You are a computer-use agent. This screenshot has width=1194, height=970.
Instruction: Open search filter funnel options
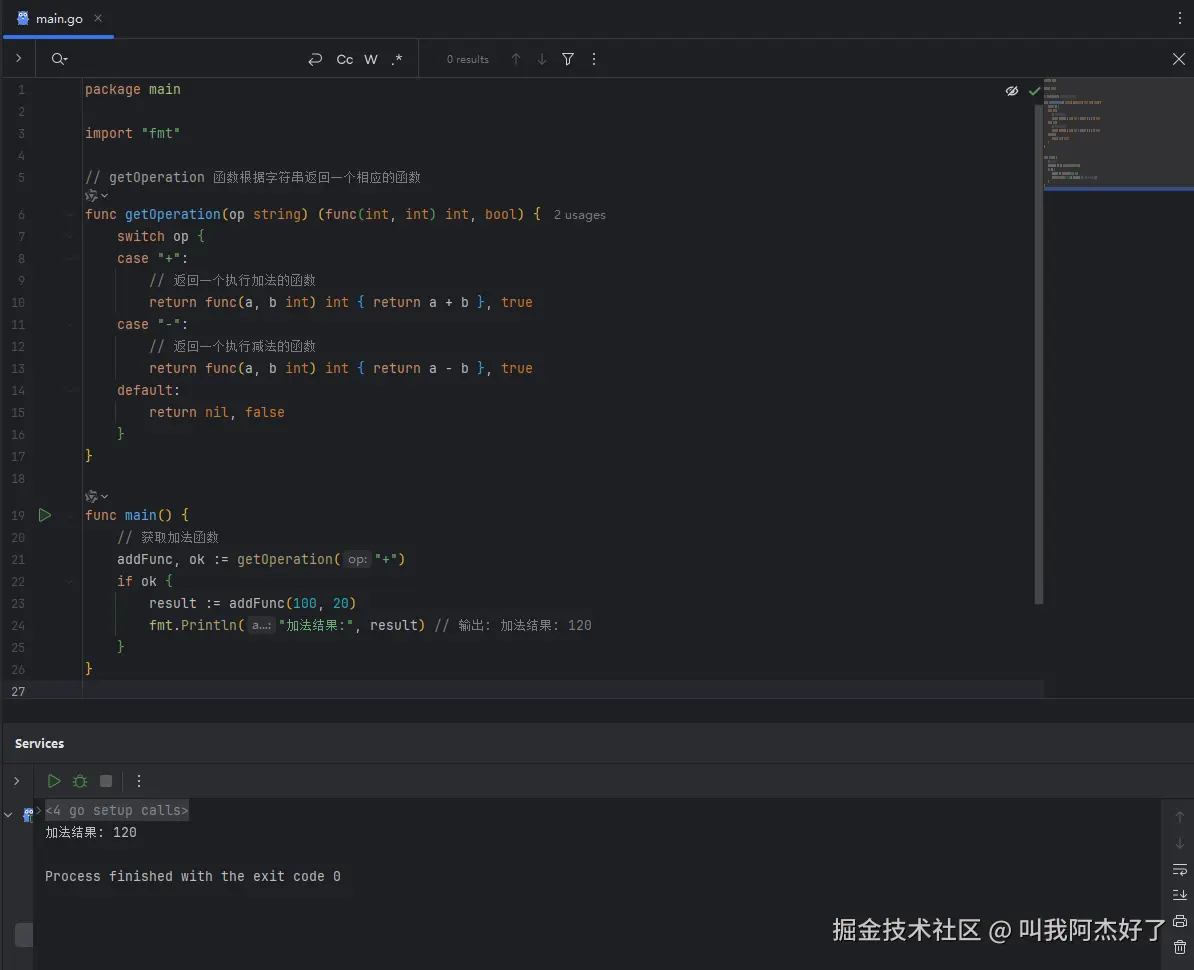(568, 59)
